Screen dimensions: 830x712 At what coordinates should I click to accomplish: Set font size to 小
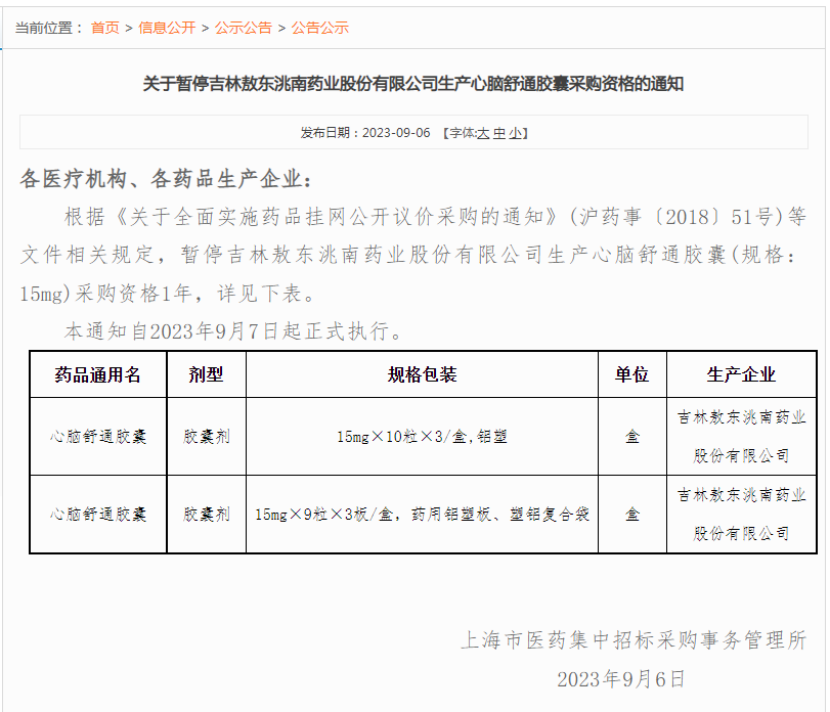(x=515, y=133)
